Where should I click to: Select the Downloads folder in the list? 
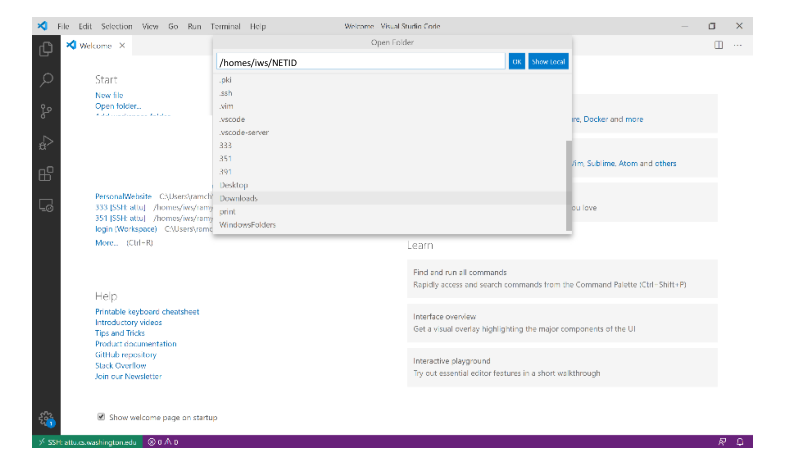pyautogui.click(x=389, y=198)
